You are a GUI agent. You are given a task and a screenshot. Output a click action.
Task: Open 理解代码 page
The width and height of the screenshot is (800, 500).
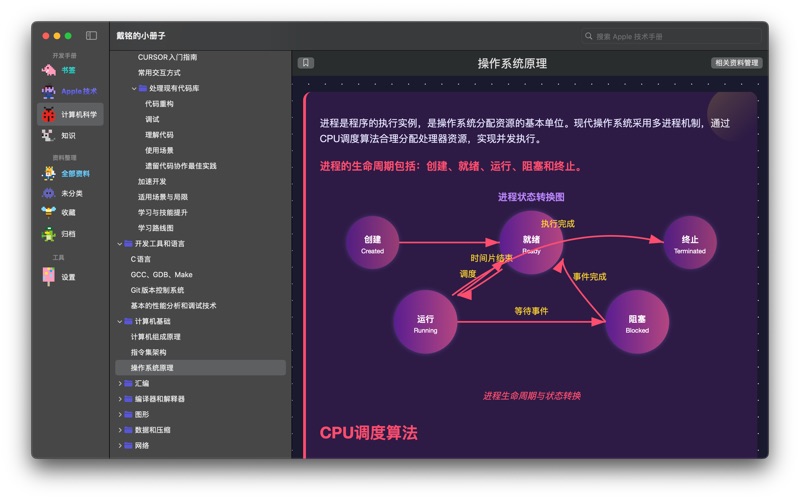click(159, 135)
